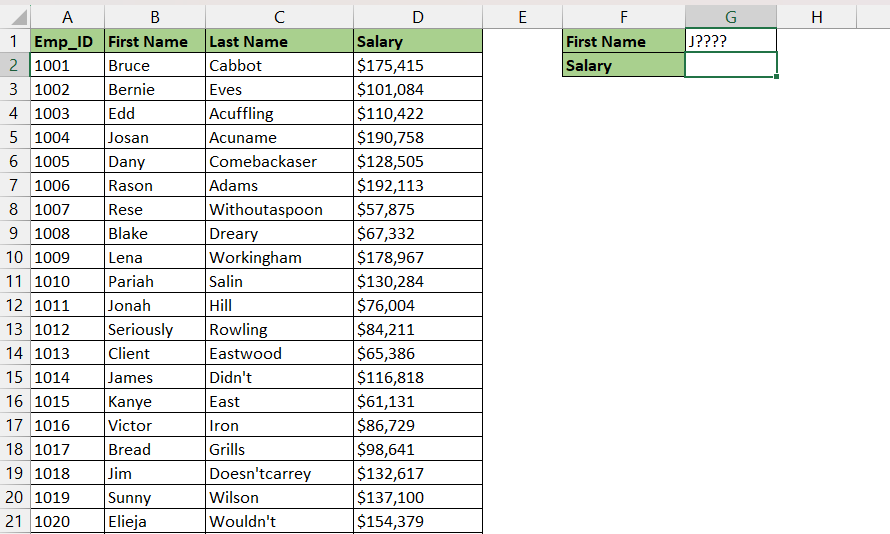Click cell G1 containing J????
890x534 pixels.
click(731, 41)
